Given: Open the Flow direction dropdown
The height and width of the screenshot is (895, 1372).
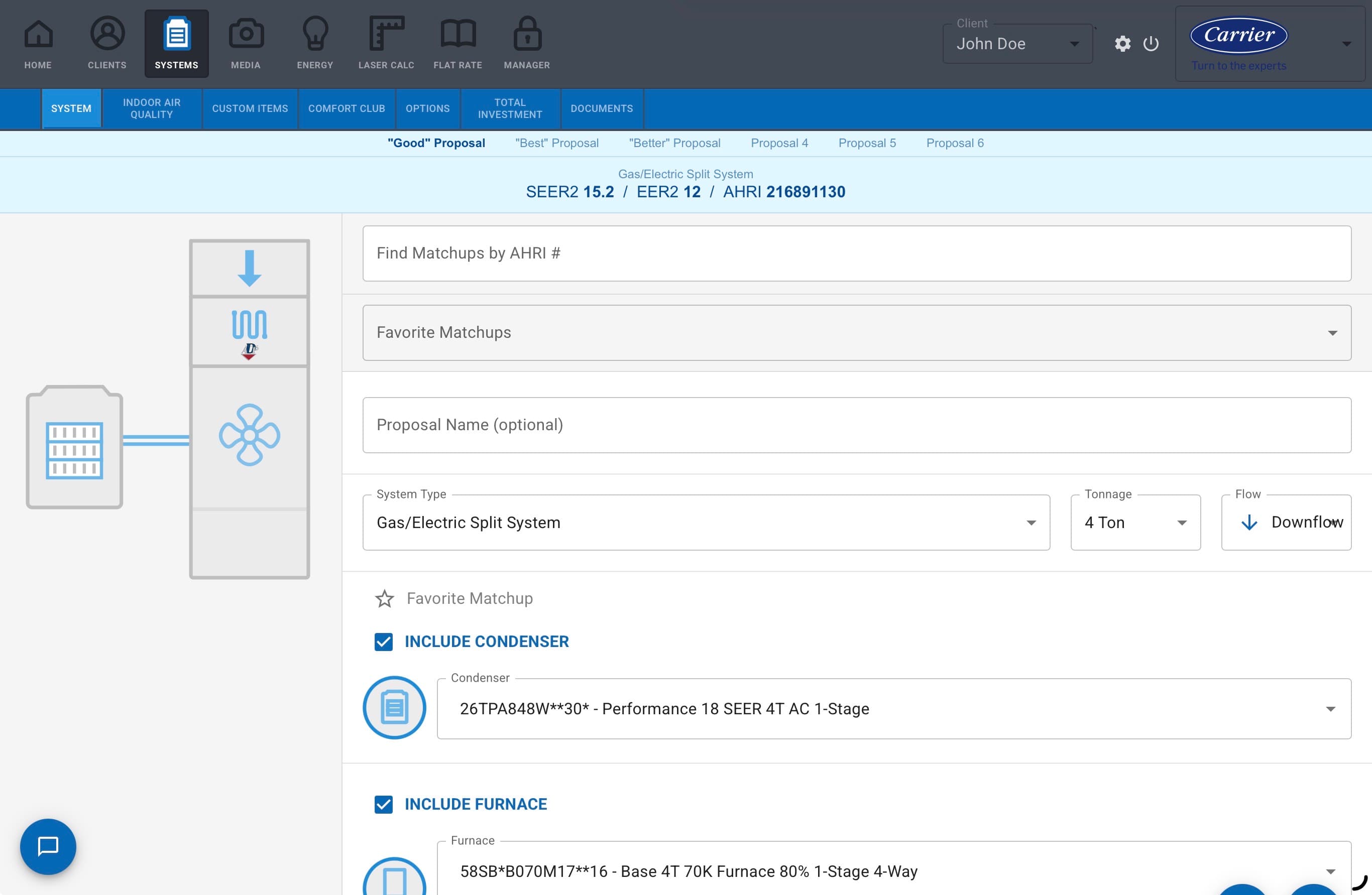Looking at the screenshot, I should (1286, 523).
